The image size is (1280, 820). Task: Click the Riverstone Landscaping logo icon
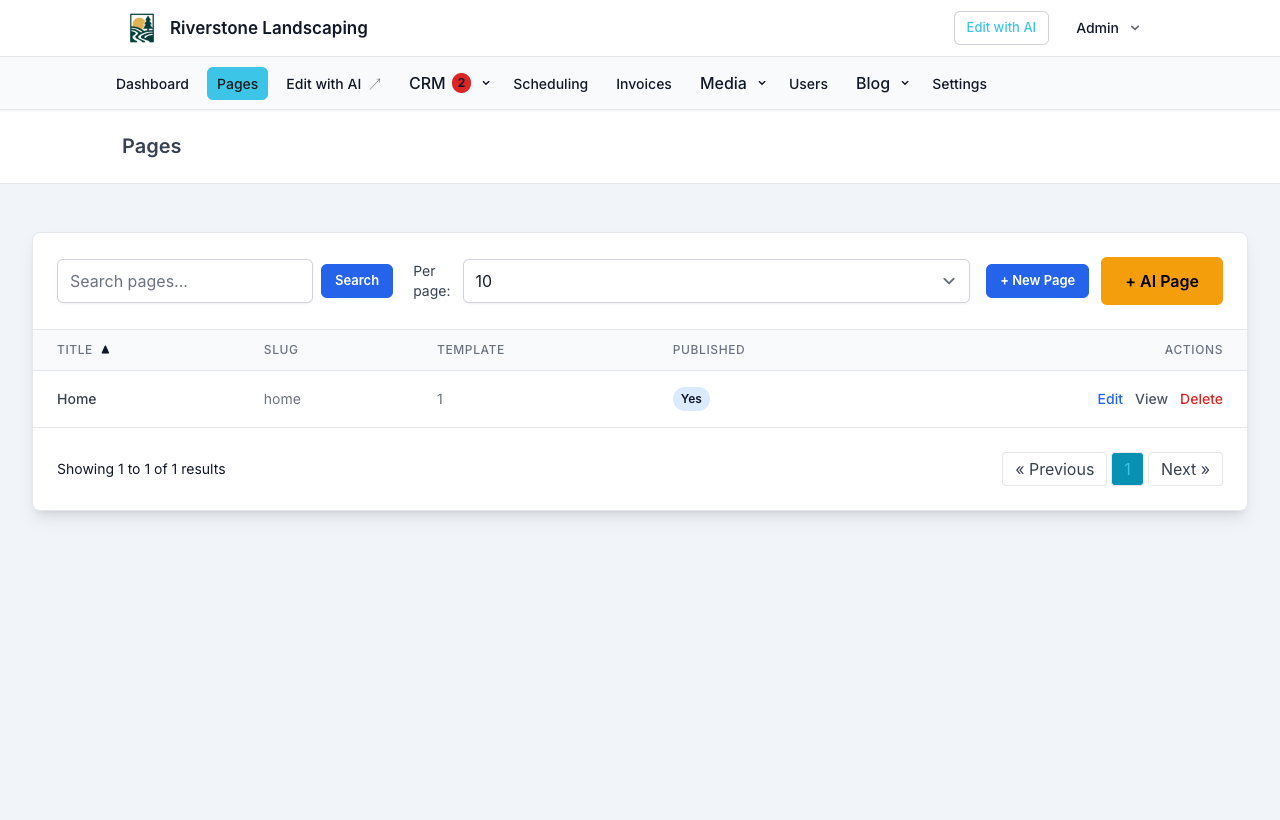[x=142, y=28]
